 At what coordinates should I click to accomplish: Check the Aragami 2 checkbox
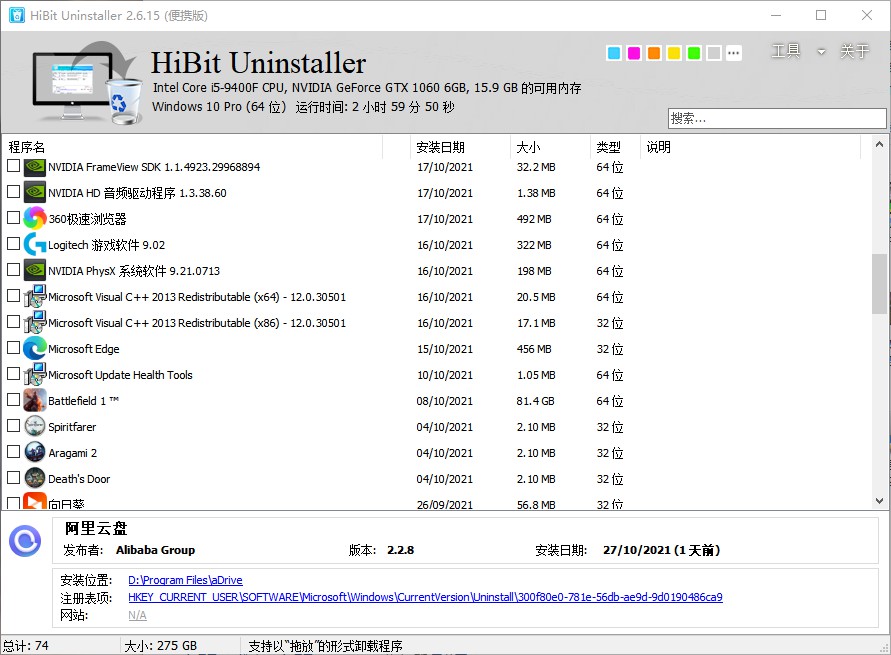click(x=14, y=452)
